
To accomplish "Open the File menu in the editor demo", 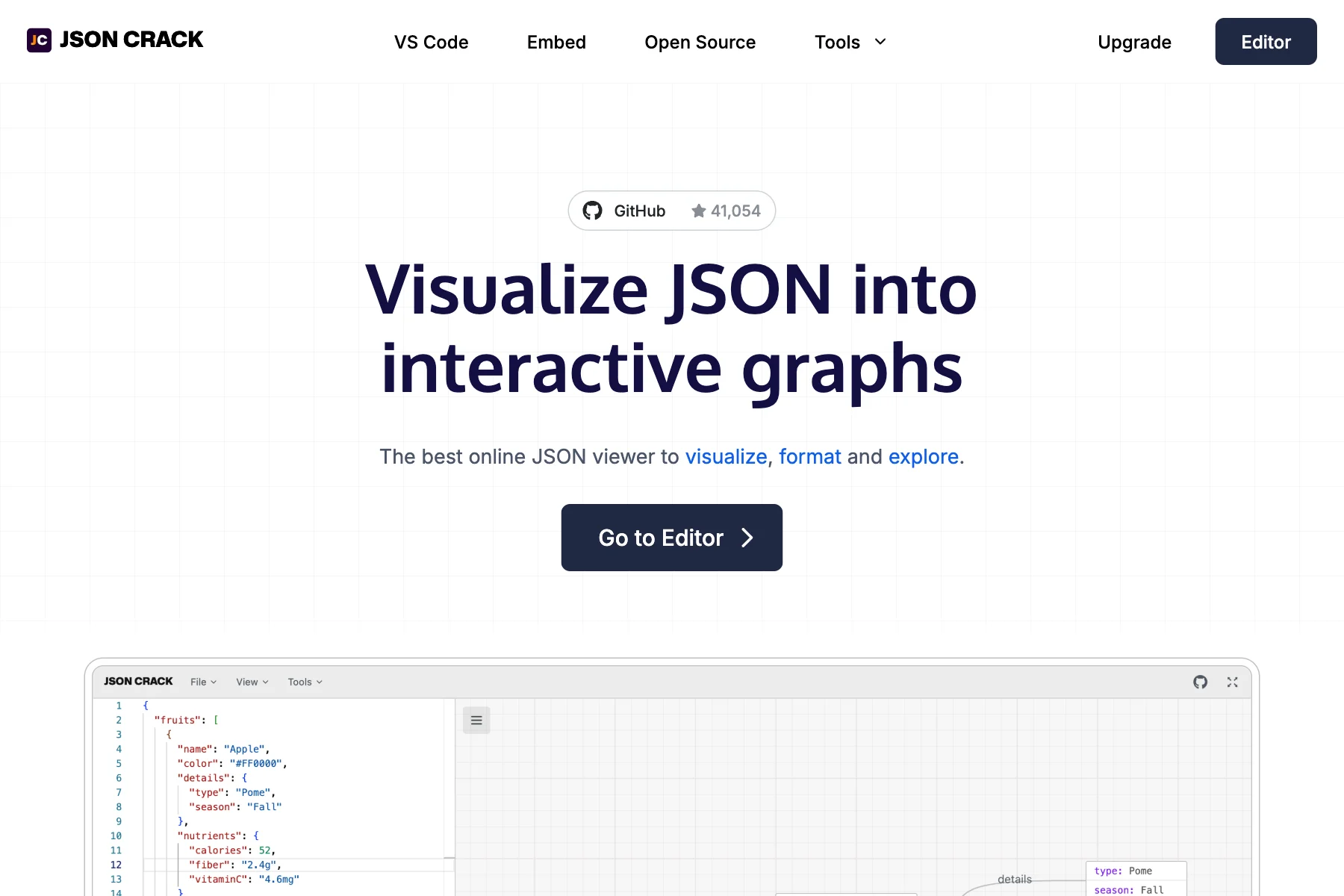I will click(x=202, y=682).
